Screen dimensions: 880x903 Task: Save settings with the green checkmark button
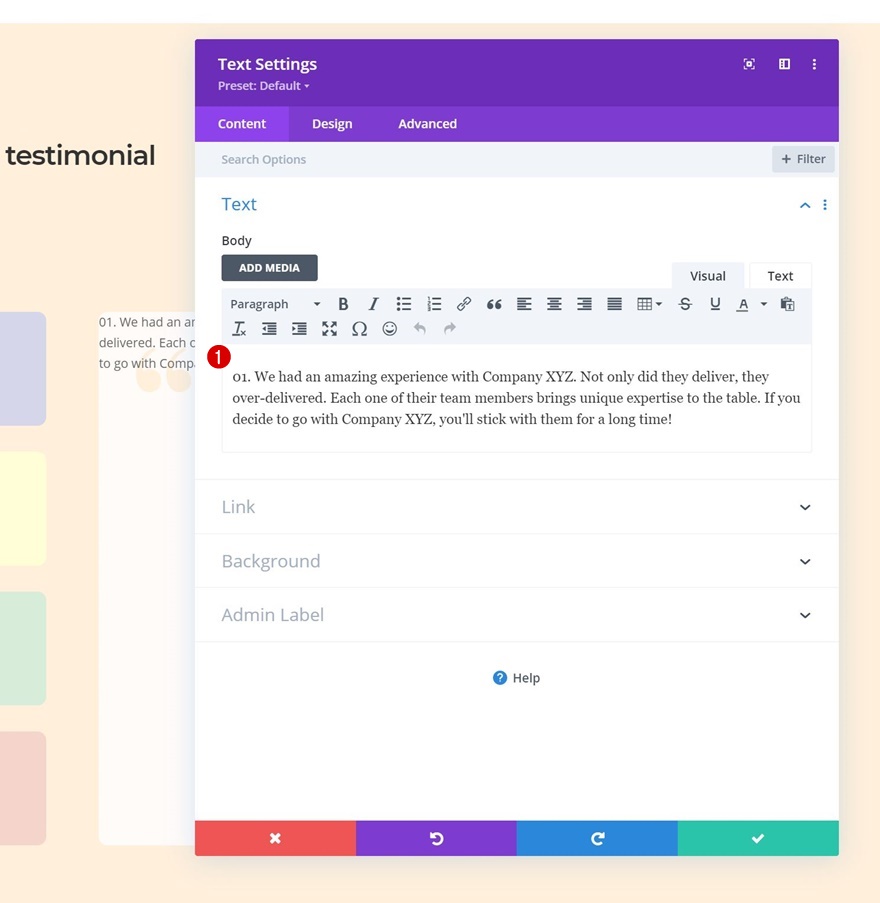click(758, 838)
